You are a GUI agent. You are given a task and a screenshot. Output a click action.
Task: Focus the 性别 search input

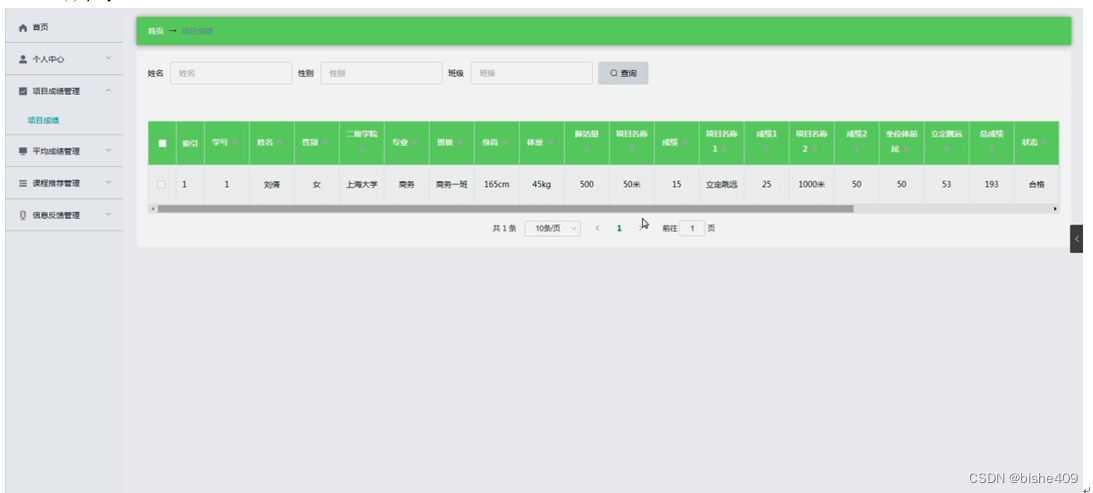point(381,73)
